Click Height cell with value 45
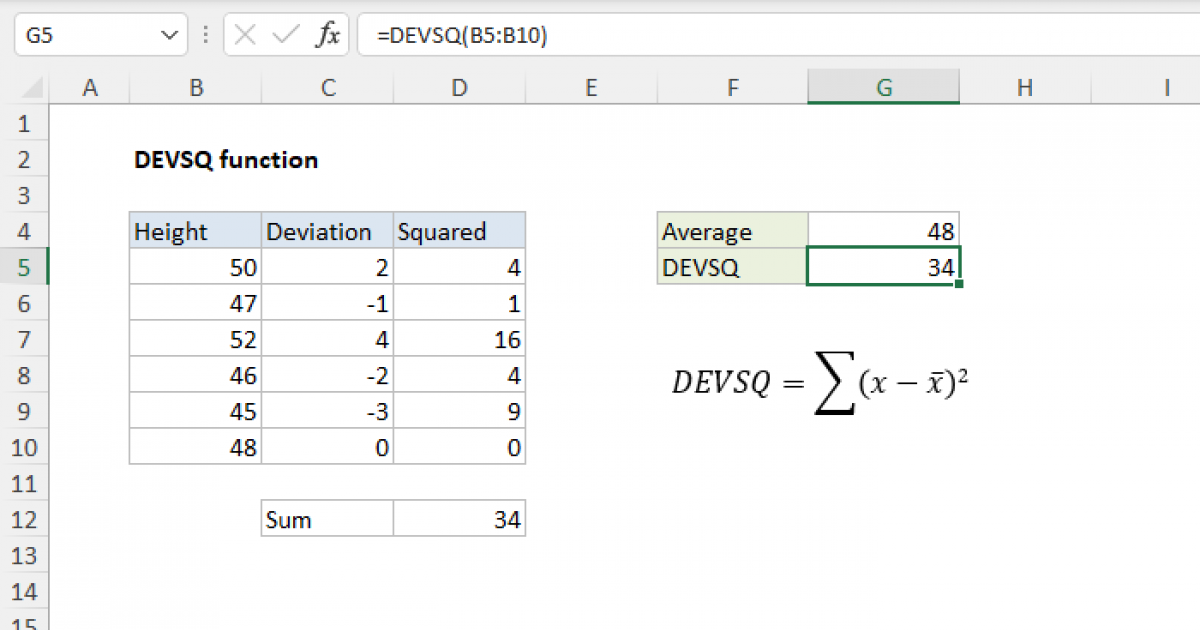Viewport: 1200px width, 630px height. click(x=196, y=412)
